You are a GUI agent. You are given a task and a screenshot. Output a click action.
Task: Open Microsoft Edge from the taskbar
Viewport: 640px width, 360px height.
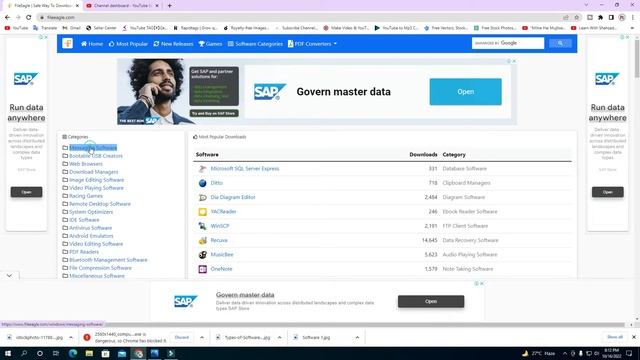(73, 353)
